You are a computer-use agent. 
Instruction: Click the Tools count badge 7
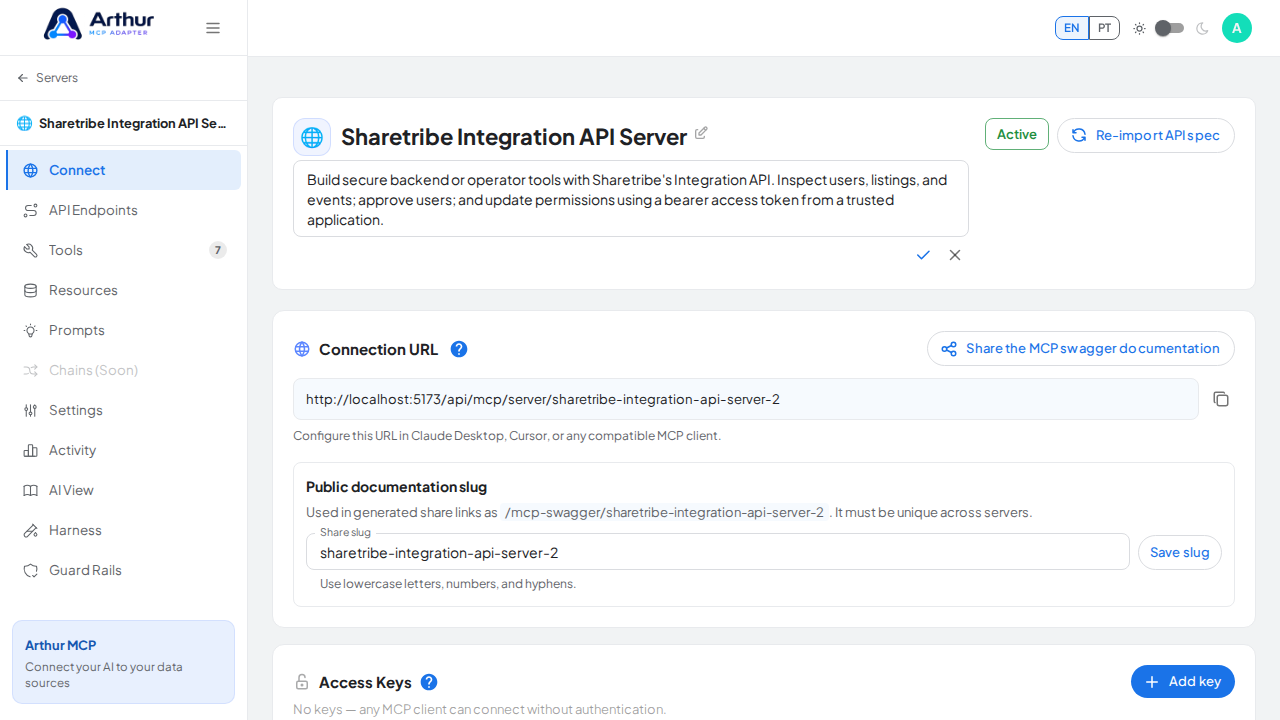pos(218,250)
